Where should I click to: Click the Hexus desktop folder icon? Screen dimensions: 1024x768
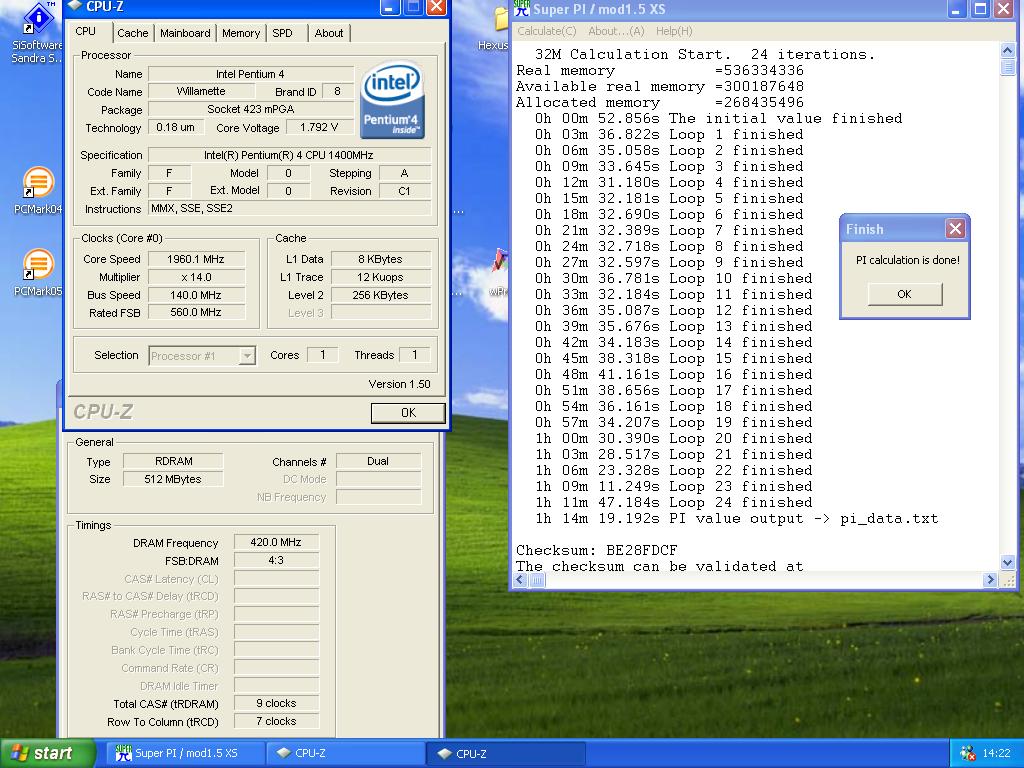coord(501,20)
